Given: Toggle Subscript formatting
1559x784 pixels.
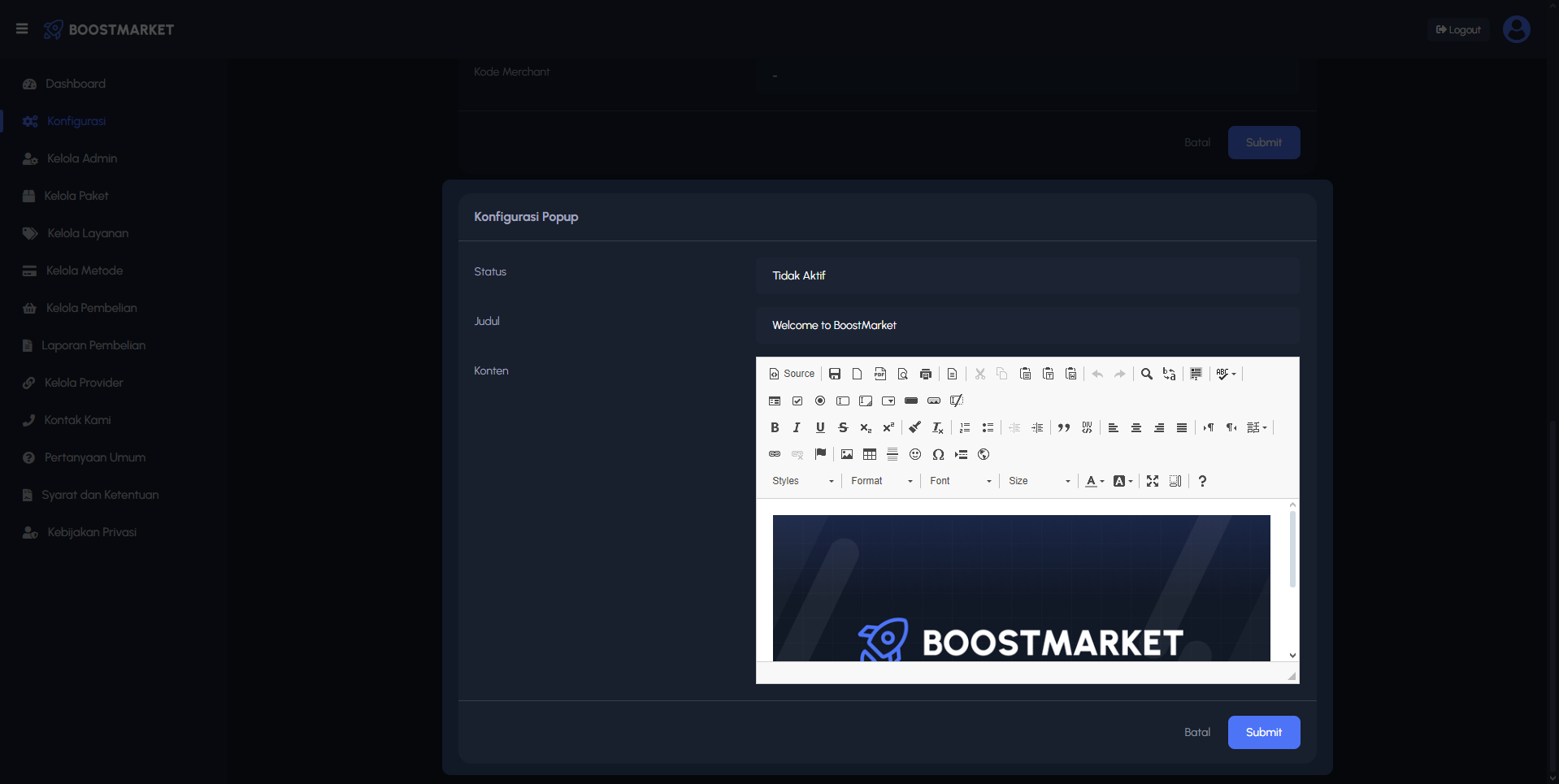Looking at the screenshot, I should pos(865,427).
